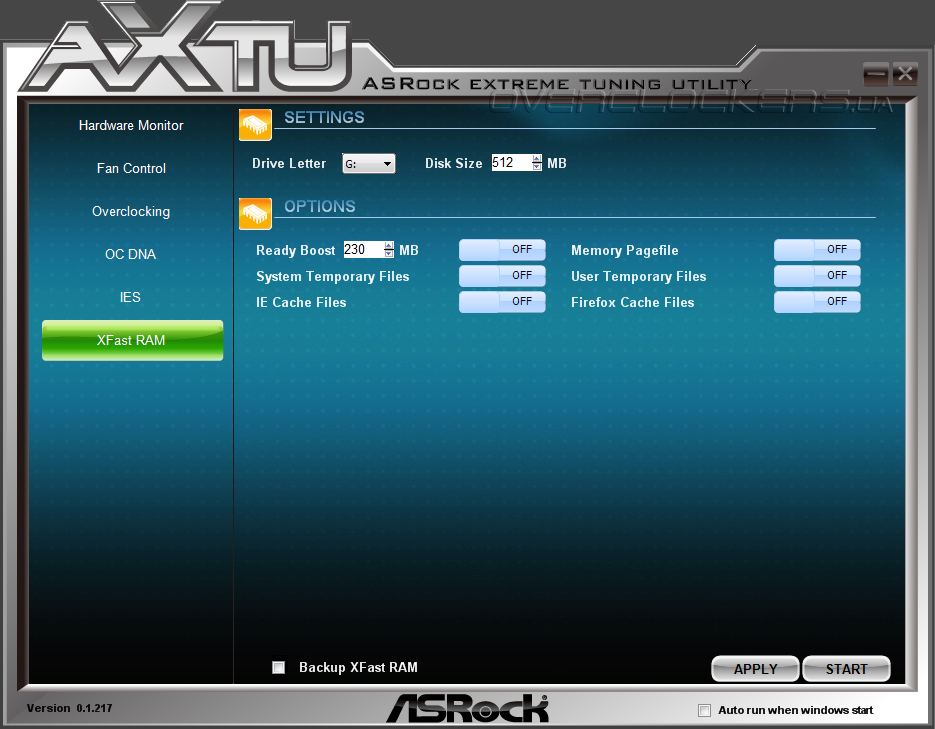Increase Ready Boost size with up arrow
Viewport: 935px width, 729px height.
click(x=389, y=245)
